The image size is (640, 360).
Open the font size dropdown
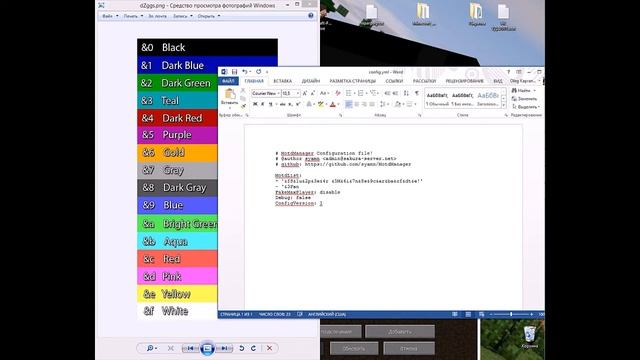tap(298, 93)
